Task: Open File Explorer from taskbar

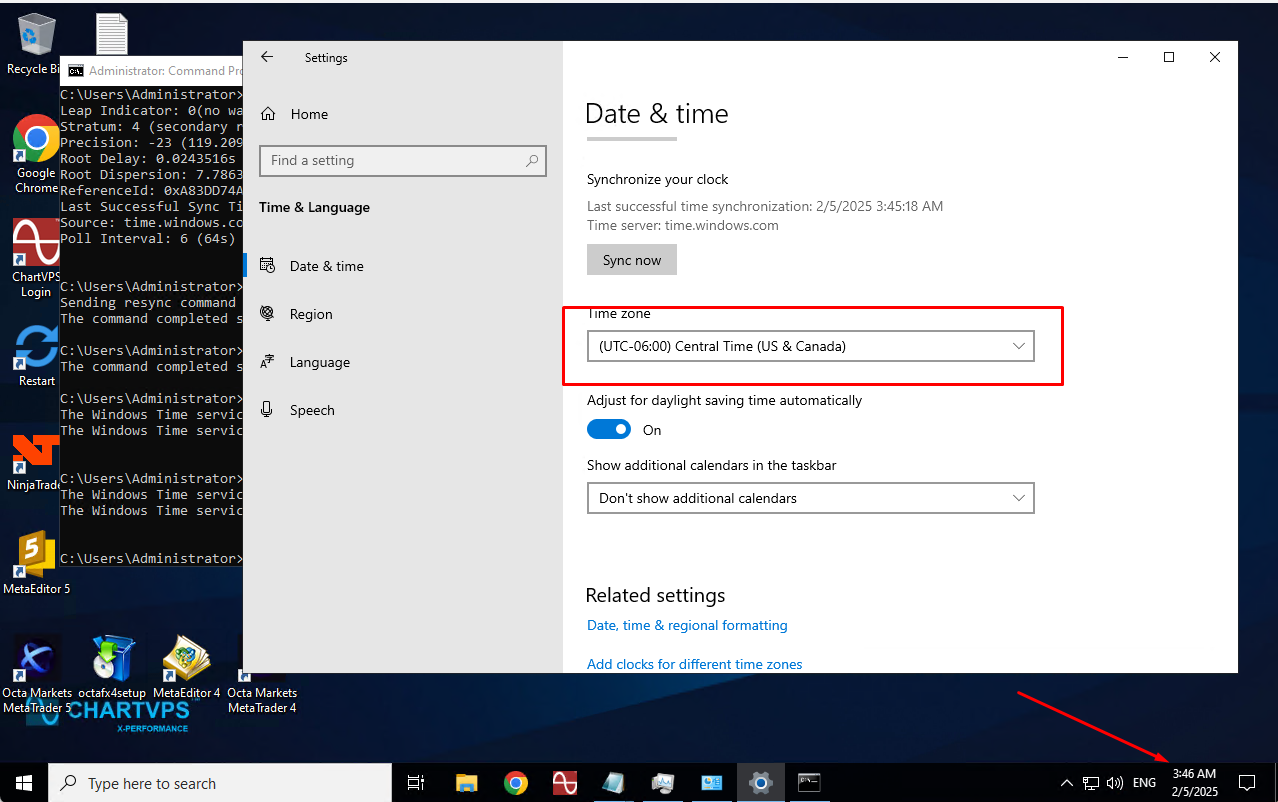Action: point(467,783)
